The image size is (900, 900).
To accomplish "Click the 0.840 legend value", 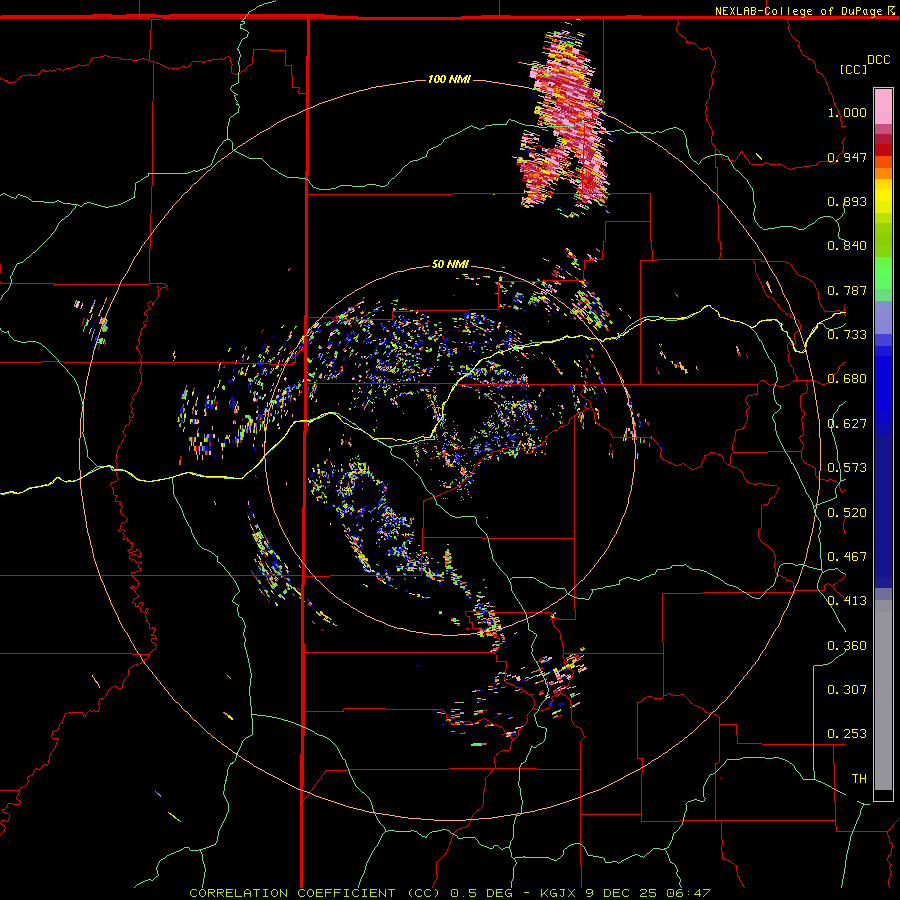I will [x=847, y=246].
